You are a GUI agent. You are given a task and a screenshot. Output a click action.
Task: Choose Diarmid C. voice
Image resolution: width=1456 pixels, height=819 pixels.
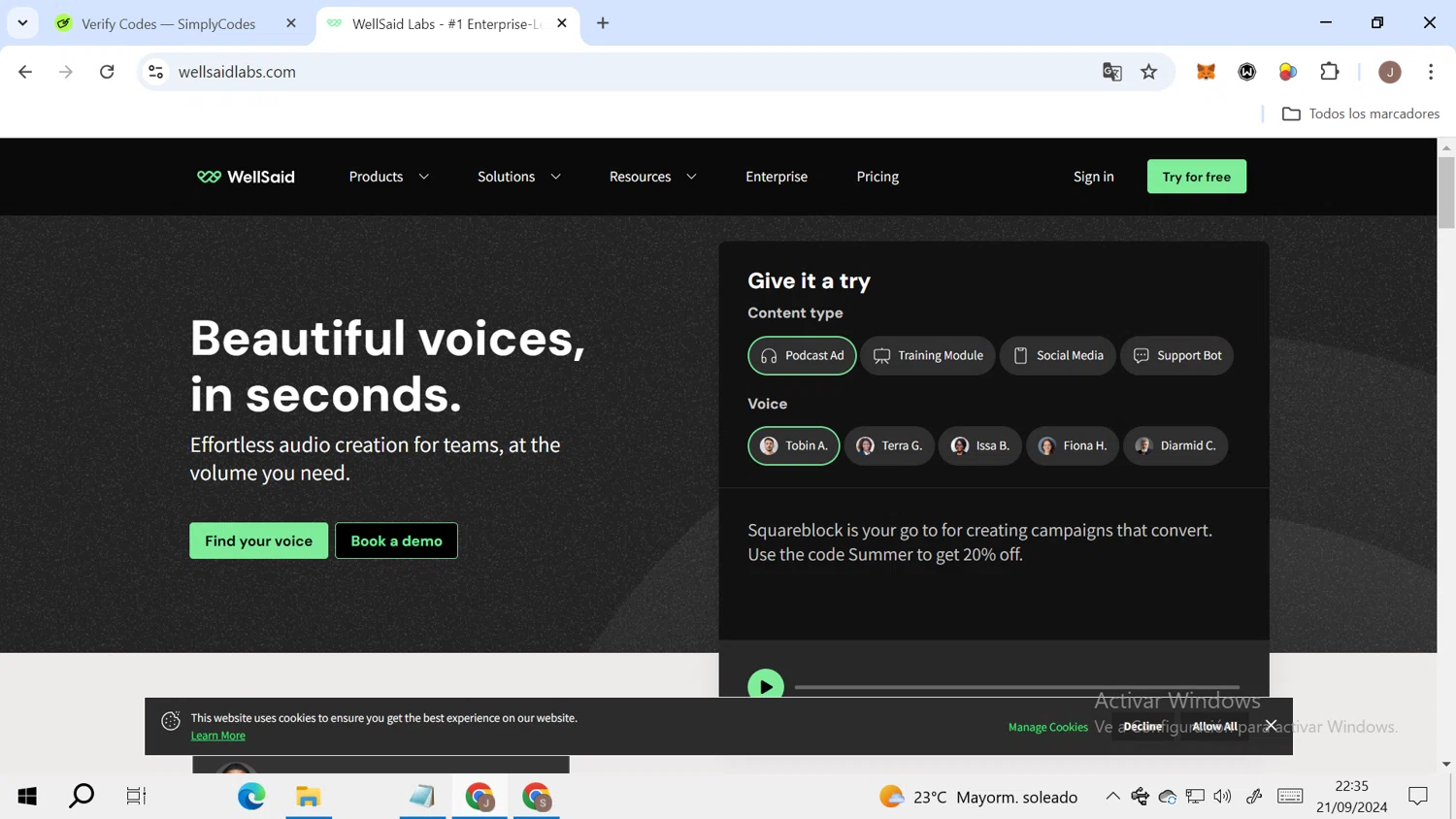point(1175,445)
